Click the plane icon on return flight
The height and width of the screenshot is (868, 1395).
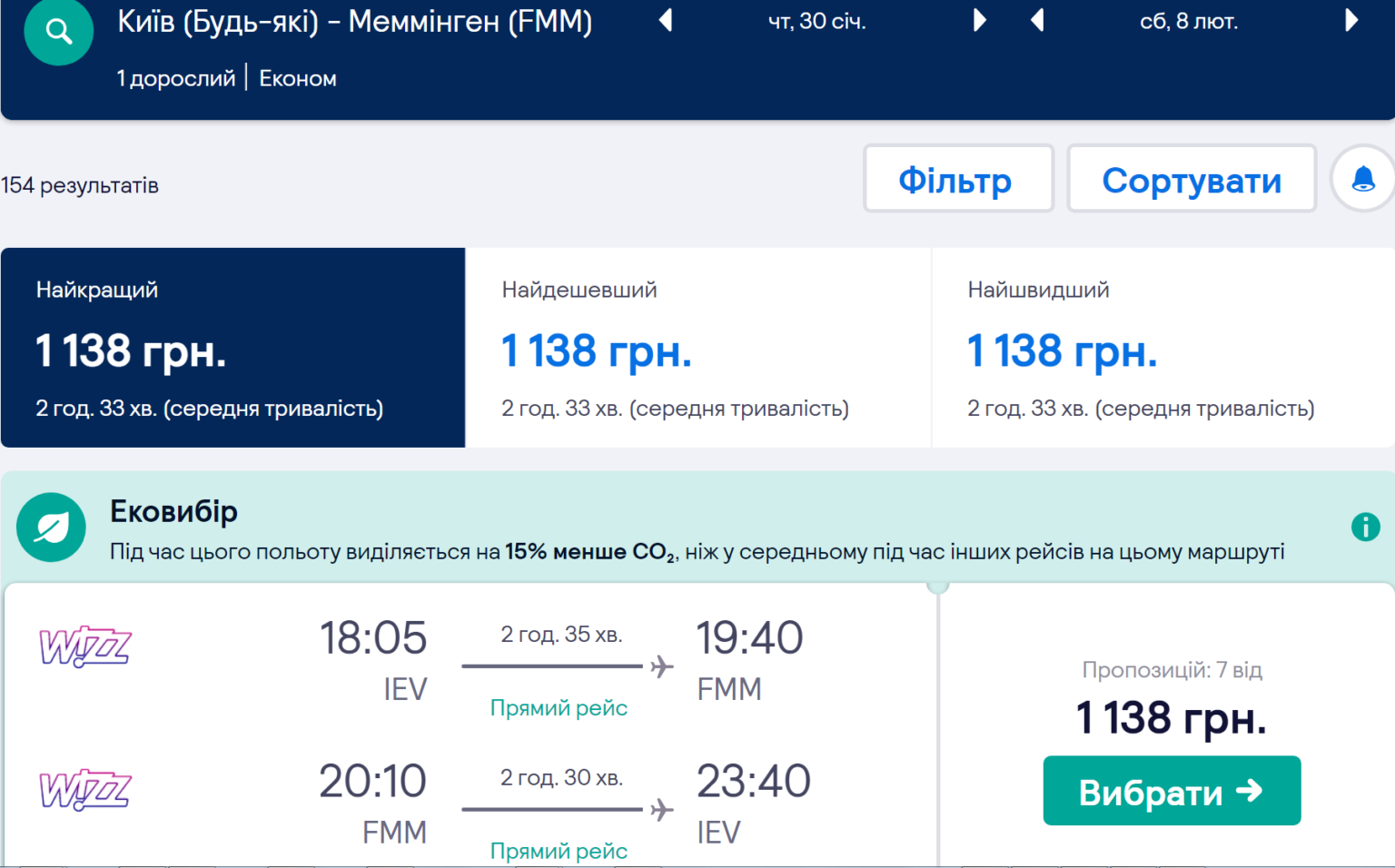662,809
